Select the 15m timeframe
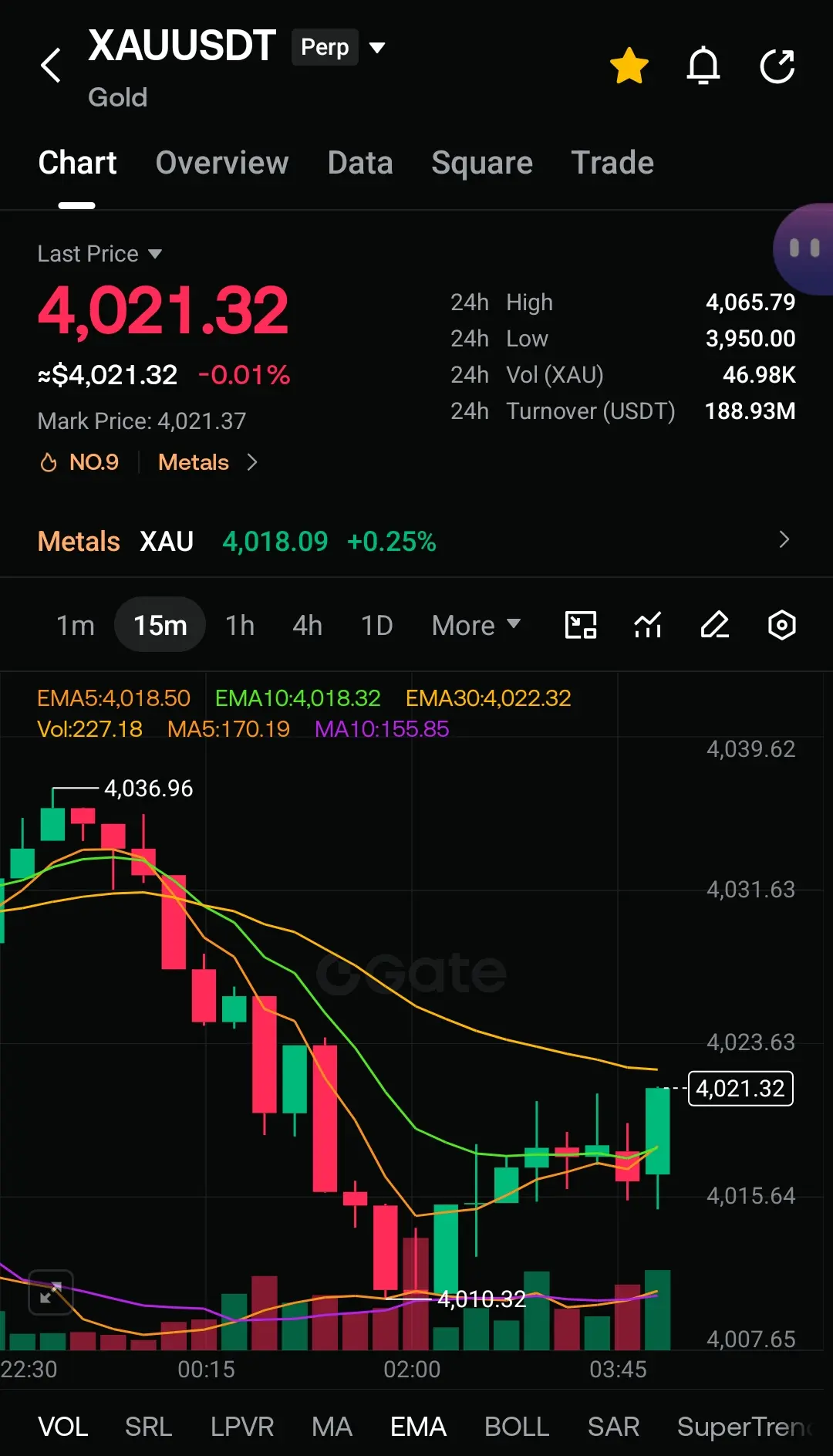 [160, 625]
